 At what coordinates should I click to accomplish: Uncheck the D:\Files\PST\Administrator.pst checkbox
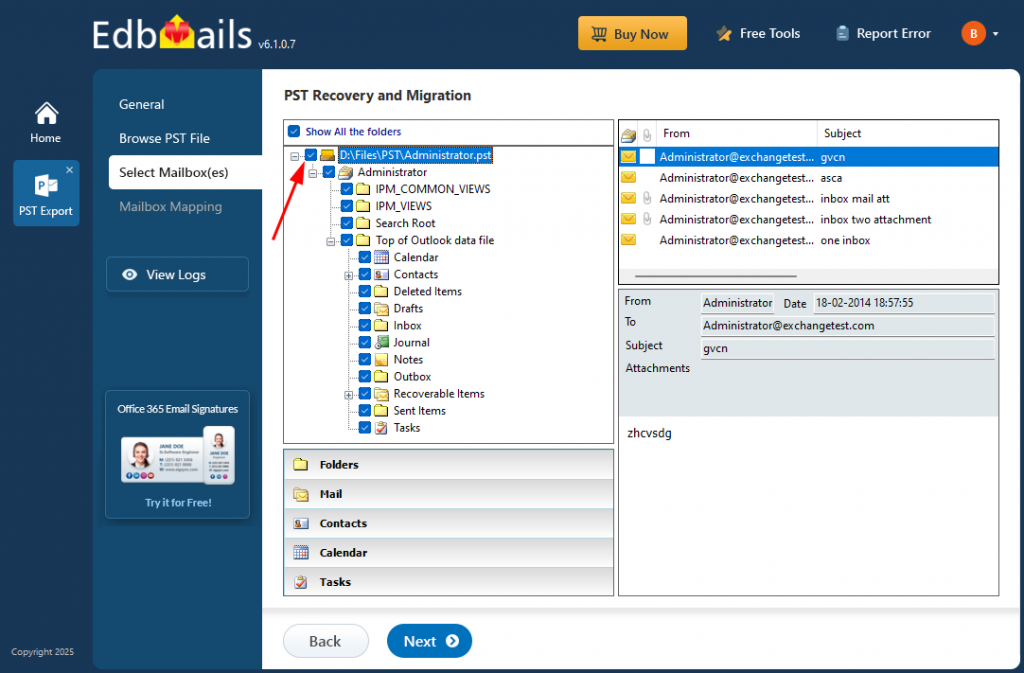click(311, 155)
